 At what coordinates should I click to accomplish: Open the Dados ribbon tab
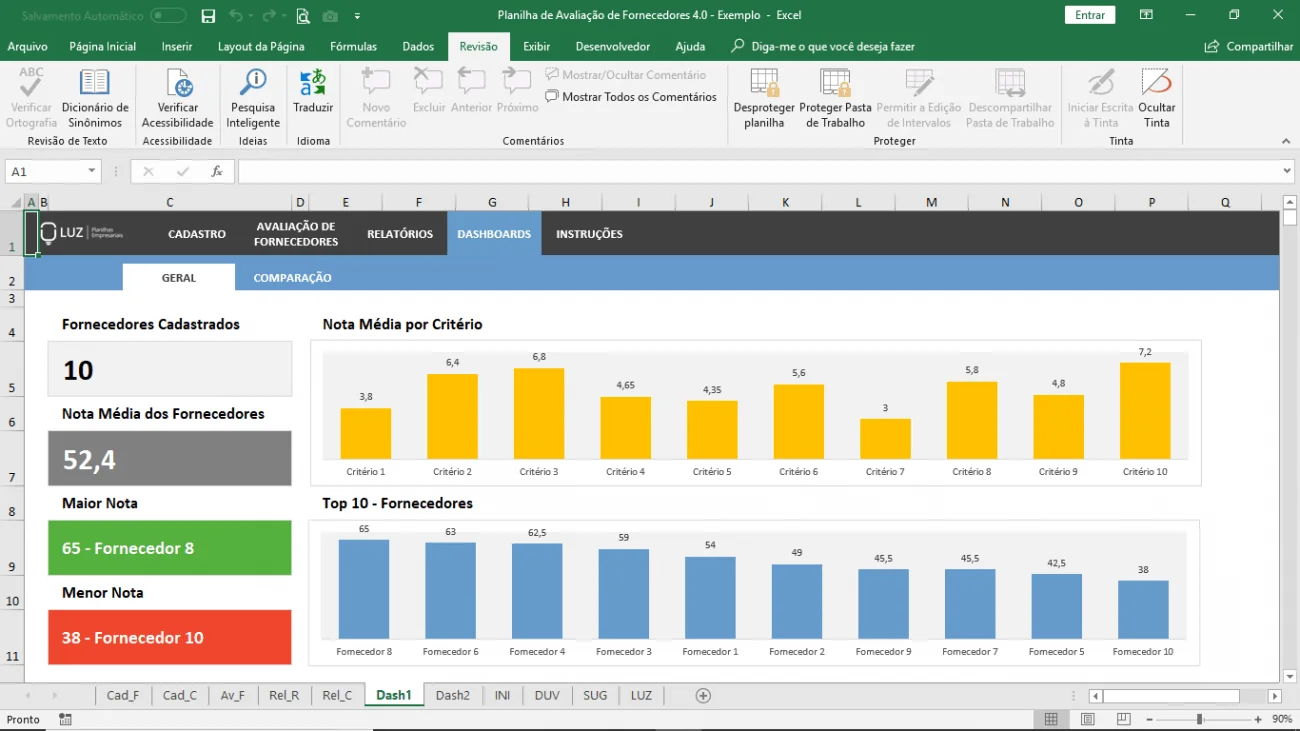(x=418, y=46)
